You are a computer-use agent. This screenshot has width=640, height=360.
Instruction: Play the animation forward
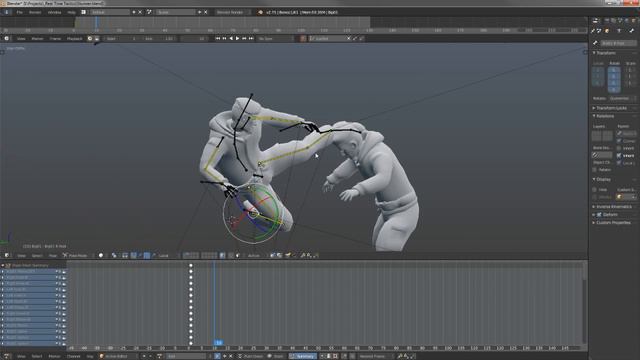tap(238, 38)
